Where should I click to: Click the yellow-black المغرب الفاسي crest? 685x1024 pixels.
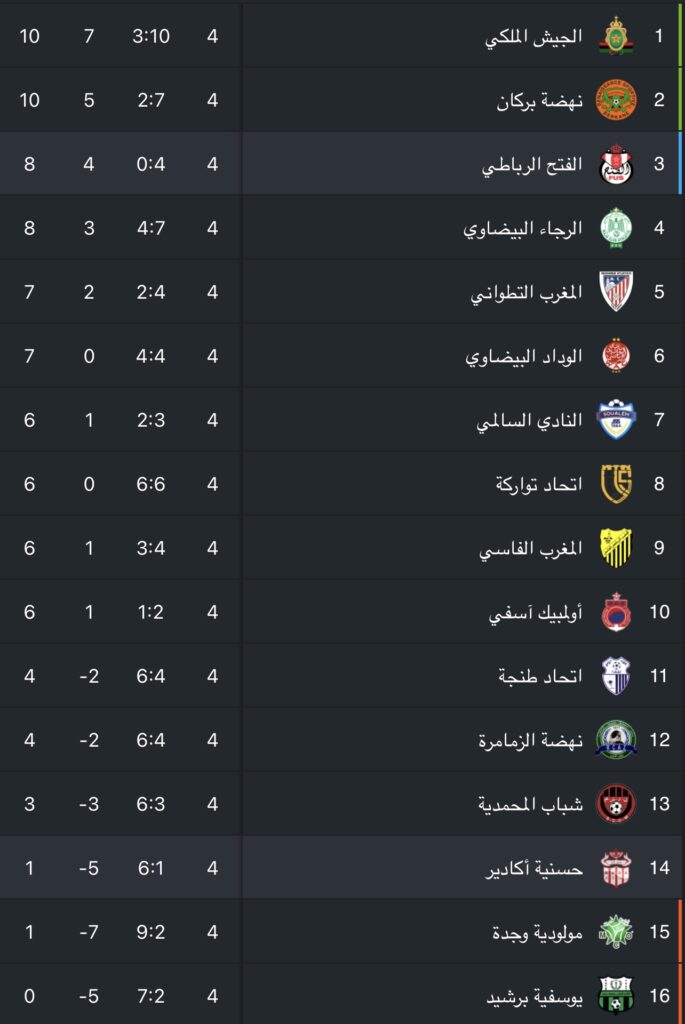click(616, 547)
